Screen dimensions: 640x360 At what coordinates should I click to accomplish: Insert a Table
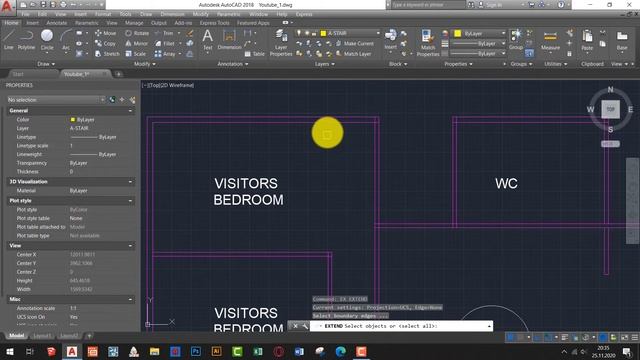[x=255, y=53]
